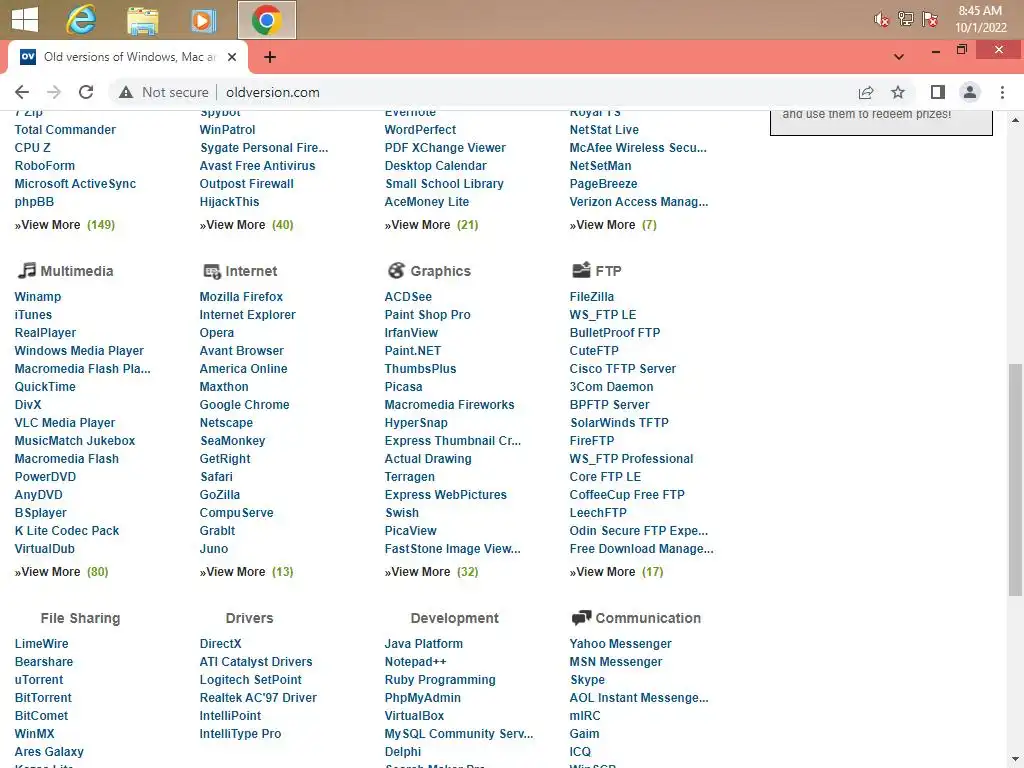Screen dimensions: 1024x768
Task: Open the DirectX link
Action: tap(220, 643)
